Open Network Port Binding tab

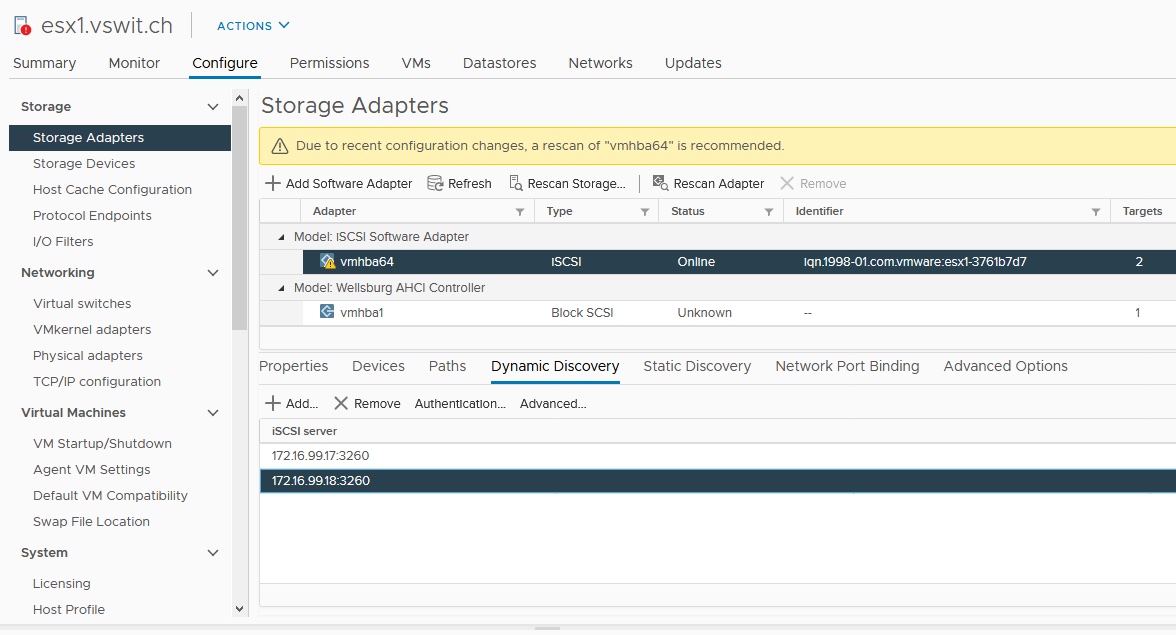[847, 366]
